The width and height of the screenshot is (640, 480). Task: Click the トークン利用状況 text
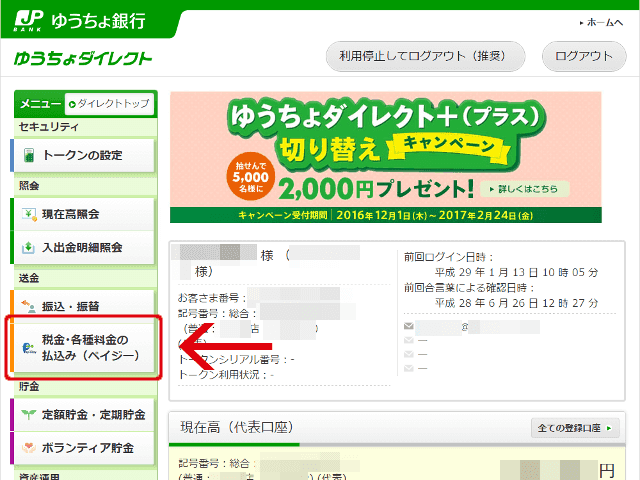[x=226, y=375]
